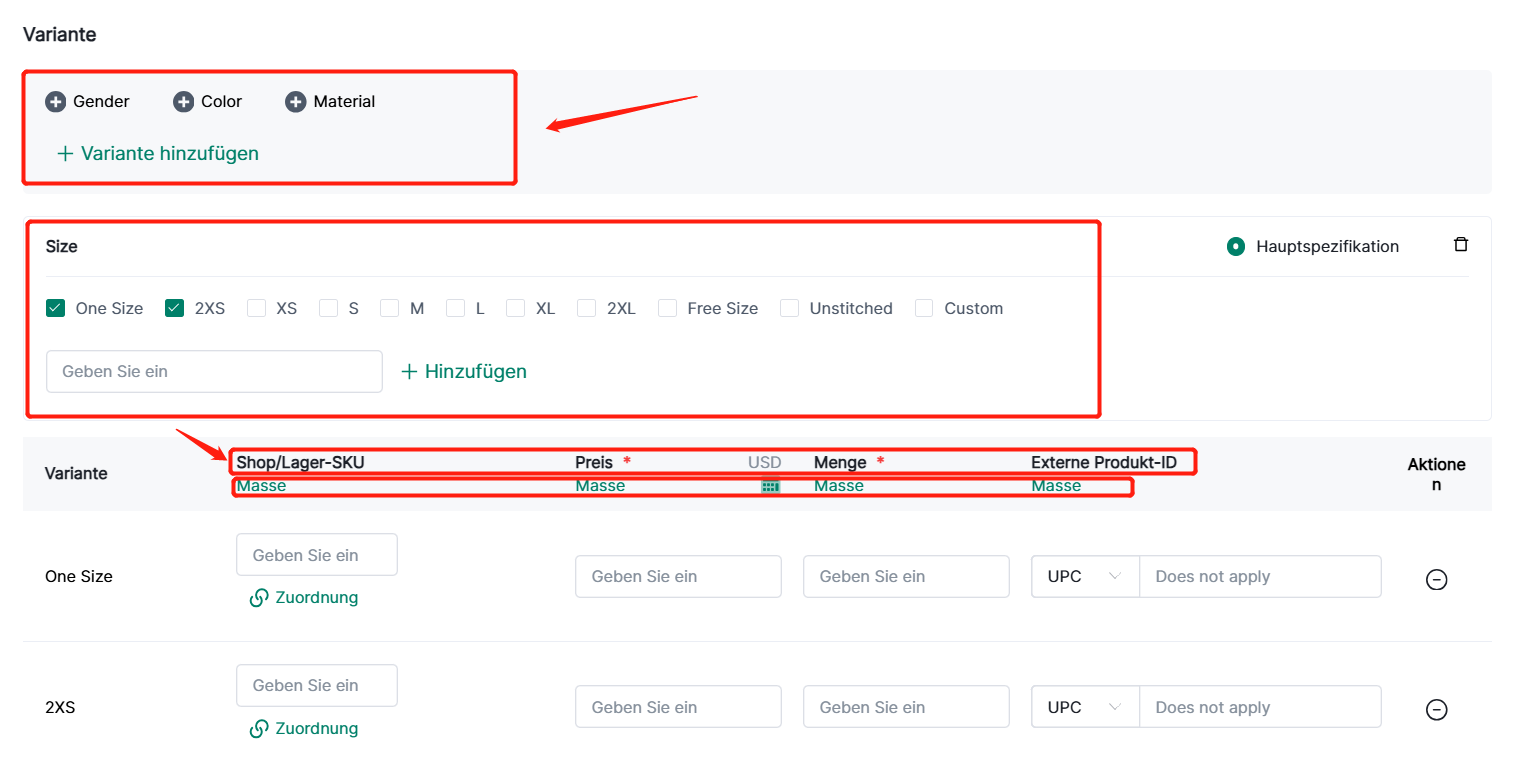Image resolution: width=1516 pixels, height=765 pixels.
Task: Click the plus icon next to Color
Action: tap(183, 102)
